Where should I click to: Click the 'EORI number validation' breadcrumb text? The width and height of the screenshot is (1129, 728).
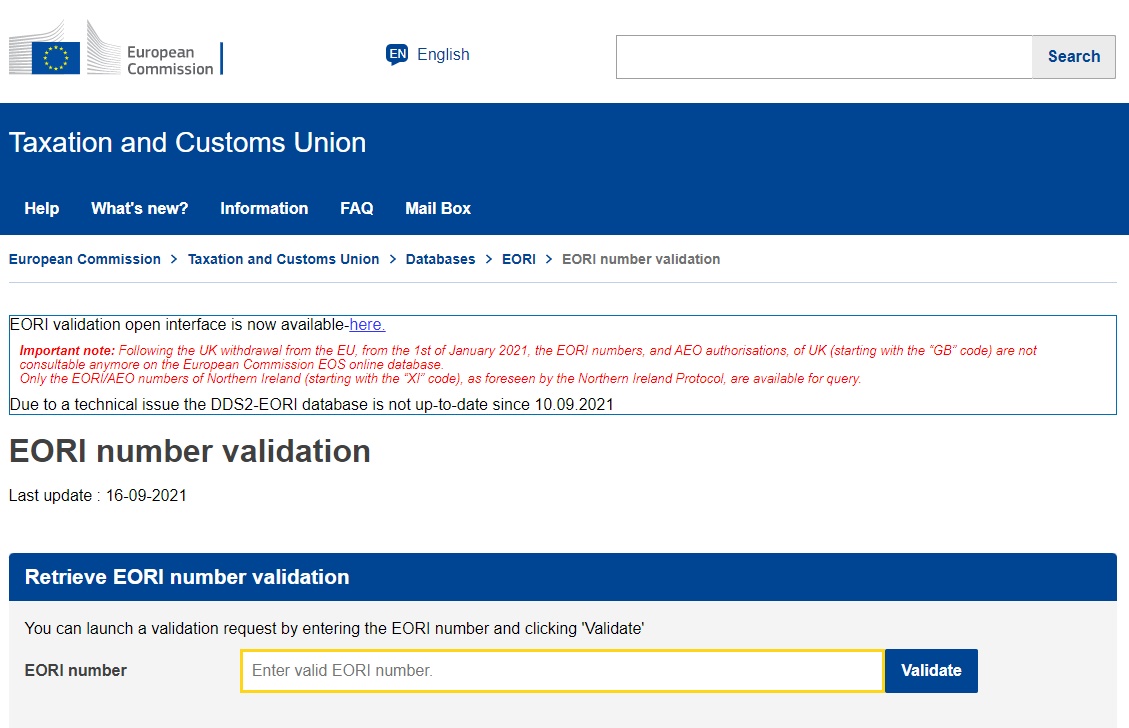pyautogui.click(x=641, y=259)
